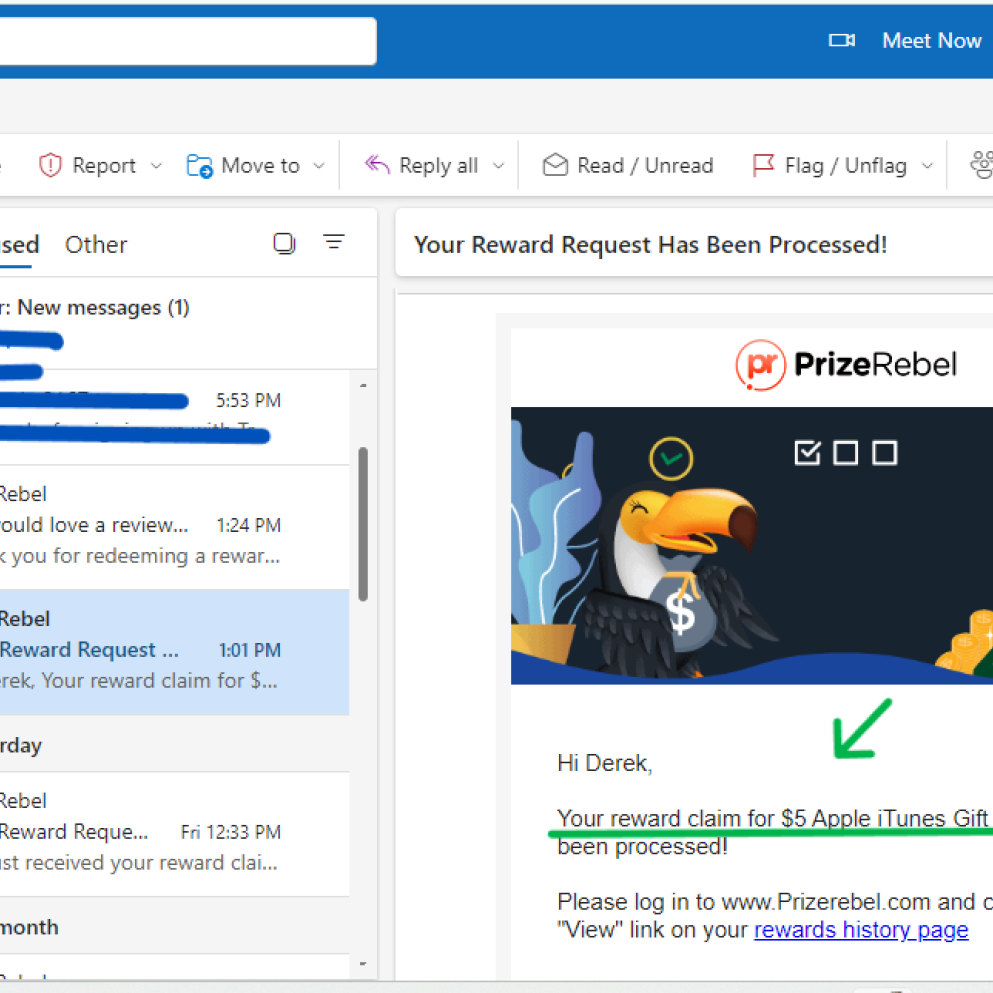Click the Flag / Unflag flag icon
Screen dimensions: 993x993
tap(764, 166)
